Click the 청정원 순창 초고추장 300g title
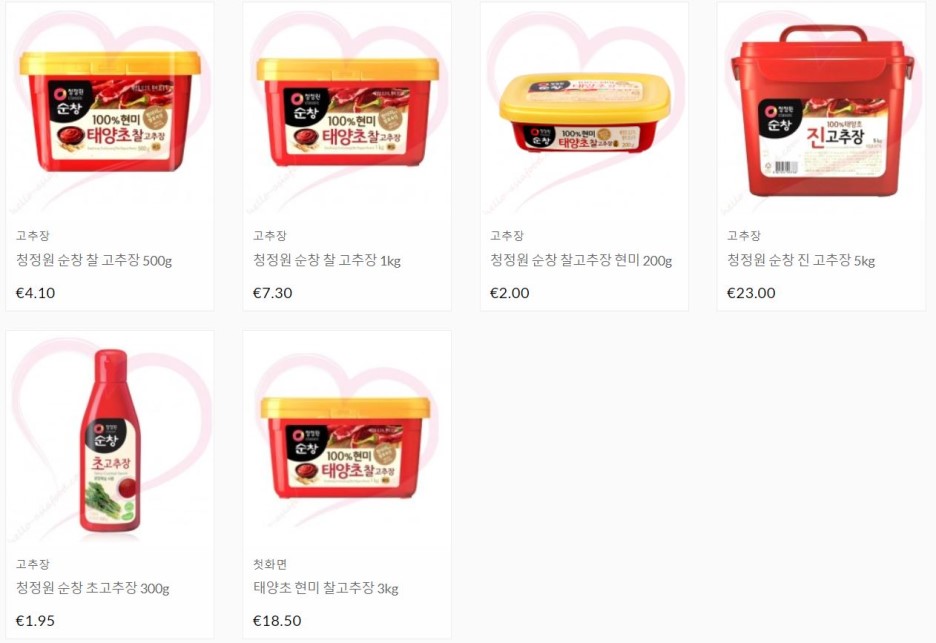 pyautogui.click(x=93, y=588)
